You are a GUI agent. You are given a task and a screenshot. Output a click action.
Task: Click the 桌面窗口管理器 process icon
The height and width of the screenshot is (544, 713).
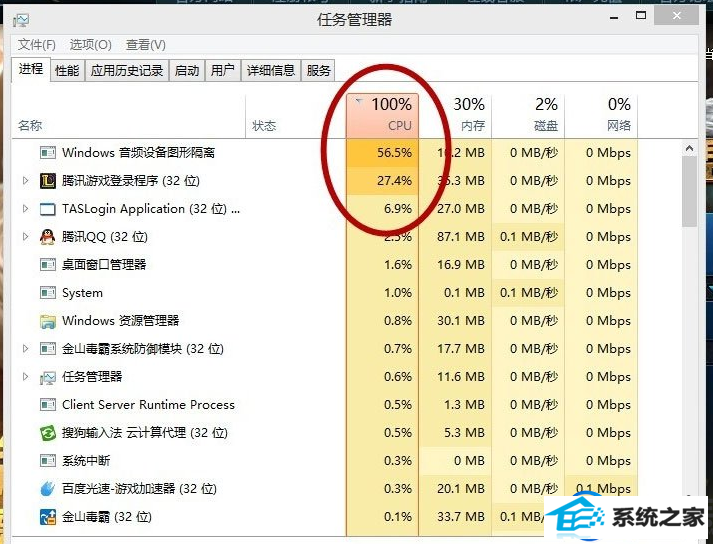[x=48, y=265]
